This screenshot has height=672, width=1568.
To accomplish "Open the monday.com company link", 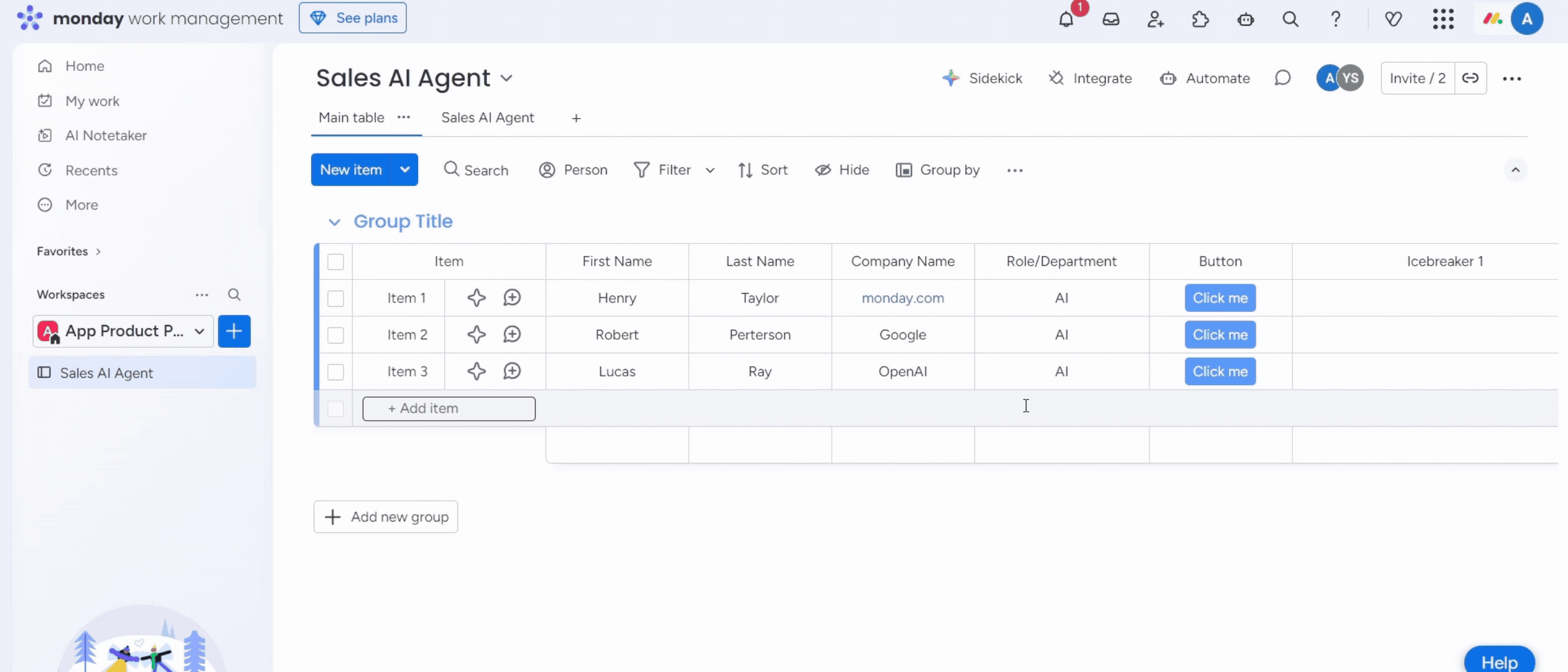I will pos(902,298).
